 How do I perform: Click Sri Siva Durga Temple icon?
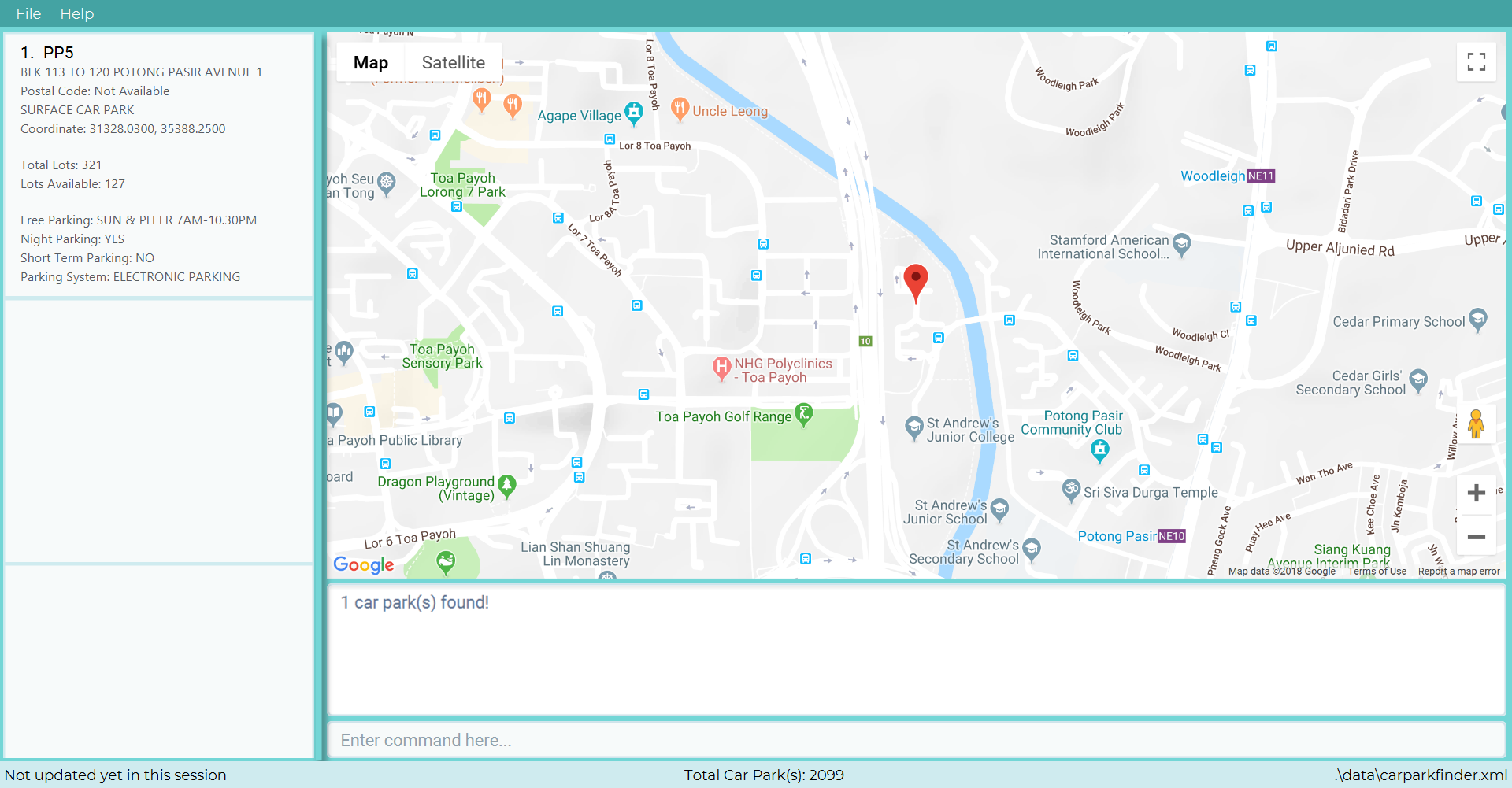[x=1071, y=490]
